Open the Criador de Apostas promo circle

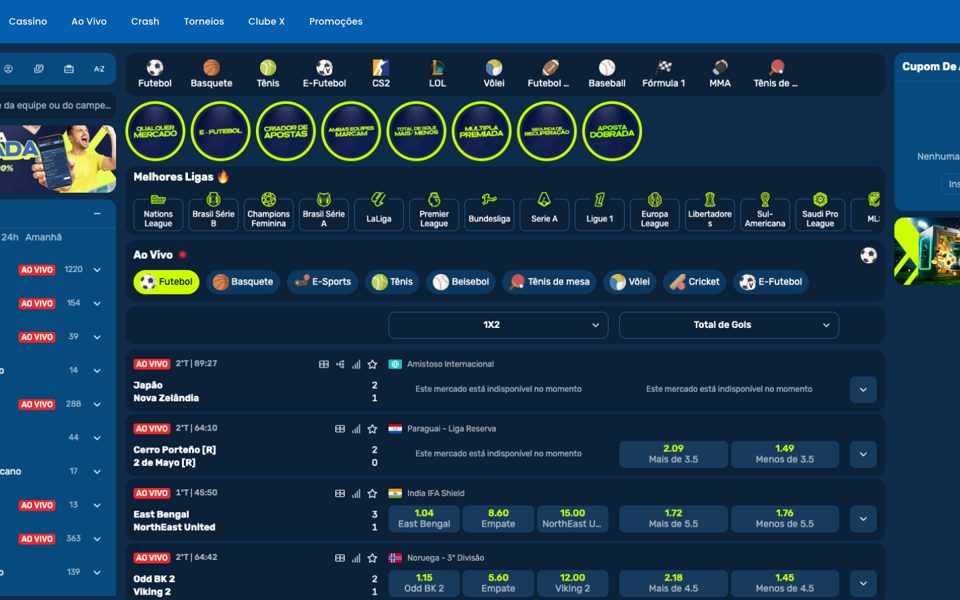click(x=286, y=131)
